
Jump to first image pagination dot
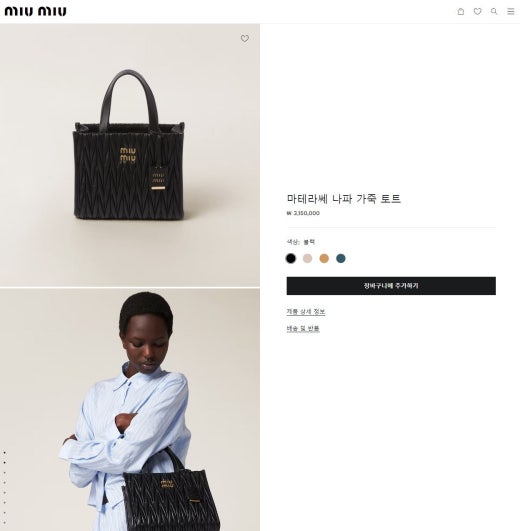pyautogui.click(x=5, y=452)
